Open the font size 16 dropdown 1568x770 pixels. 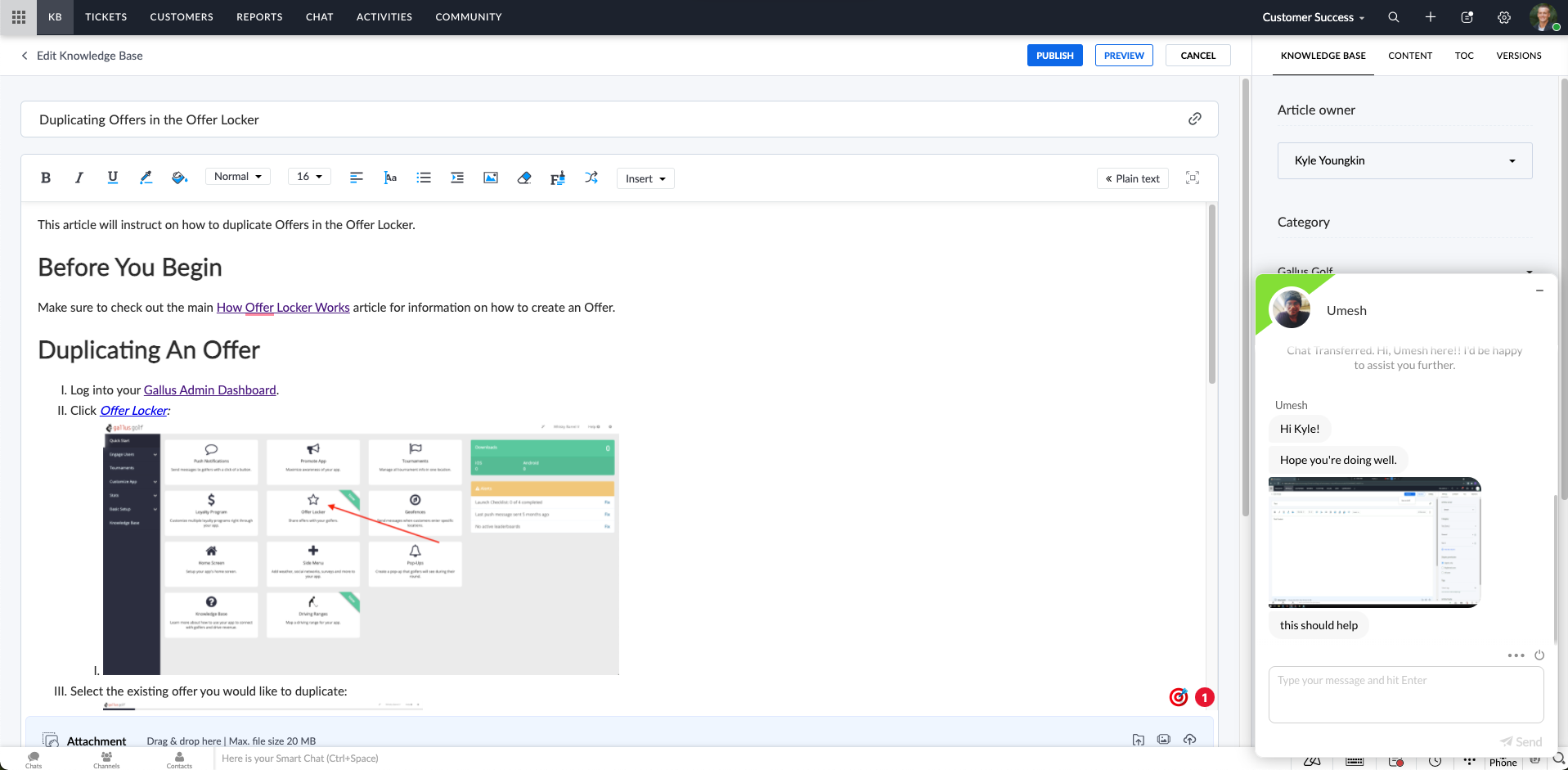[309, 177]
